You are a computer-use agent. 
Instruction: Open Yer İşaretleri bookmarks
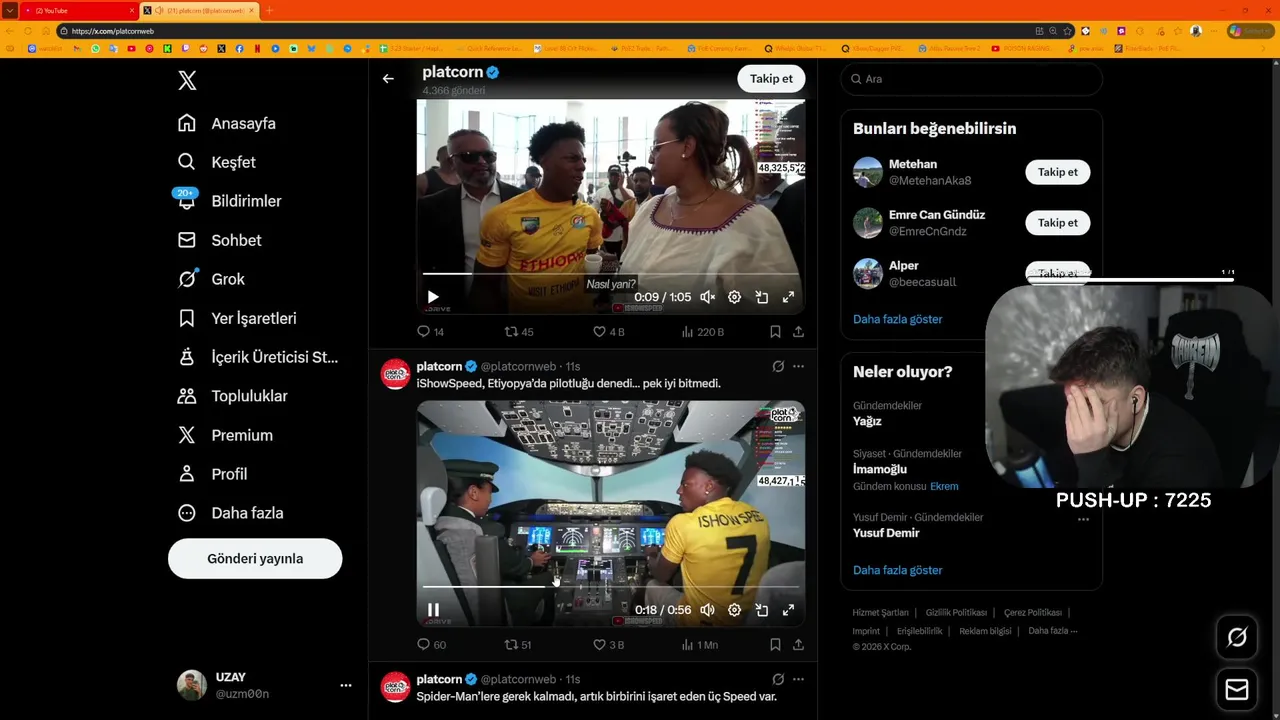pos(238,318)
